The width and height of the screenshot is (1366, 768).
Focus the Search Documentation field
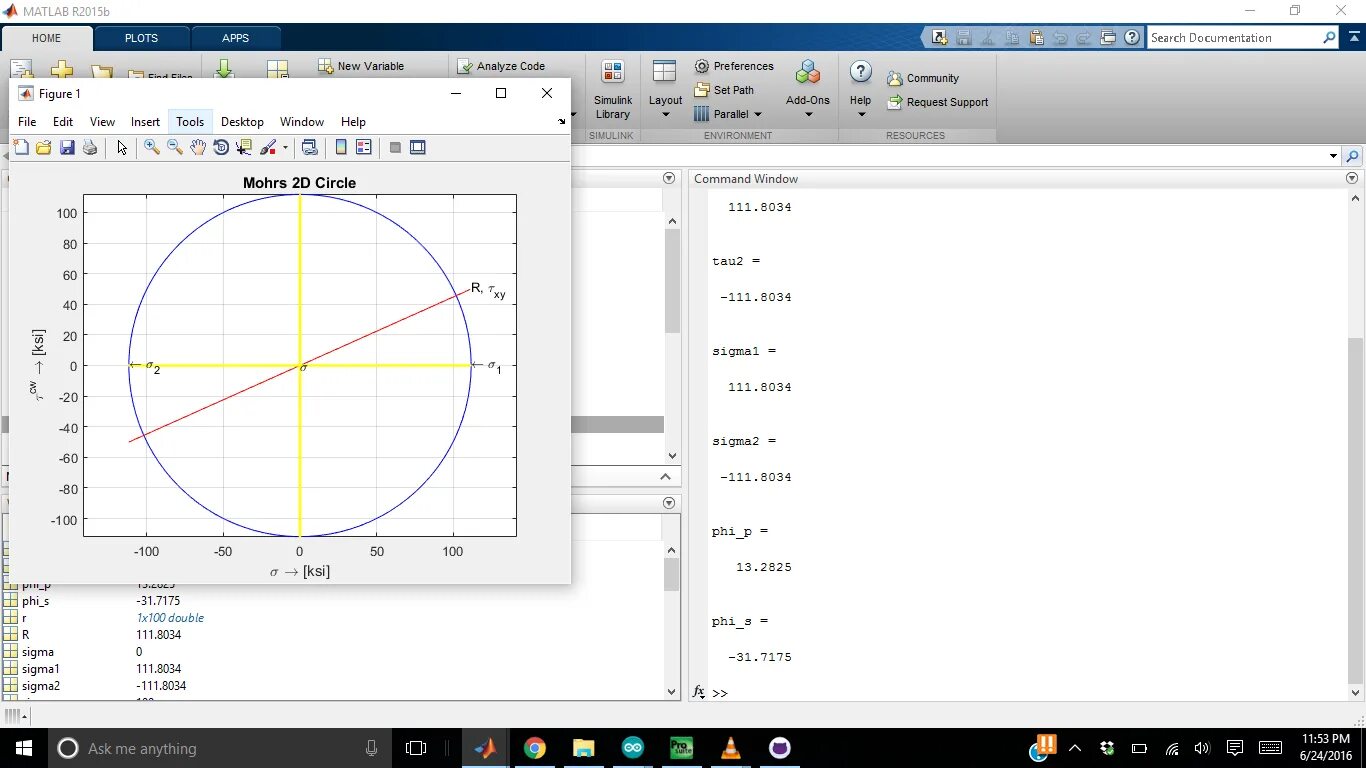[x=1233, y=38]
